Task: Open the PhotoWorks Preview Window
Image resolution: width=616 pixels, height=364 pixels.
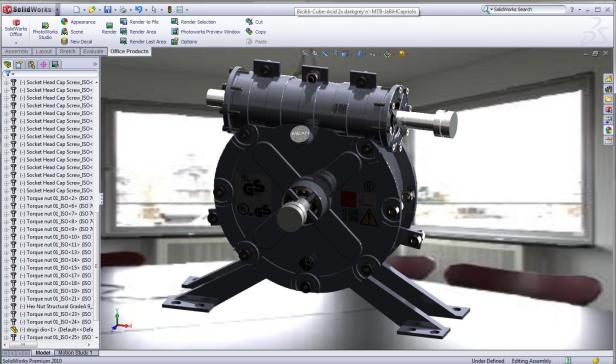Action: (x=205, y=32)
